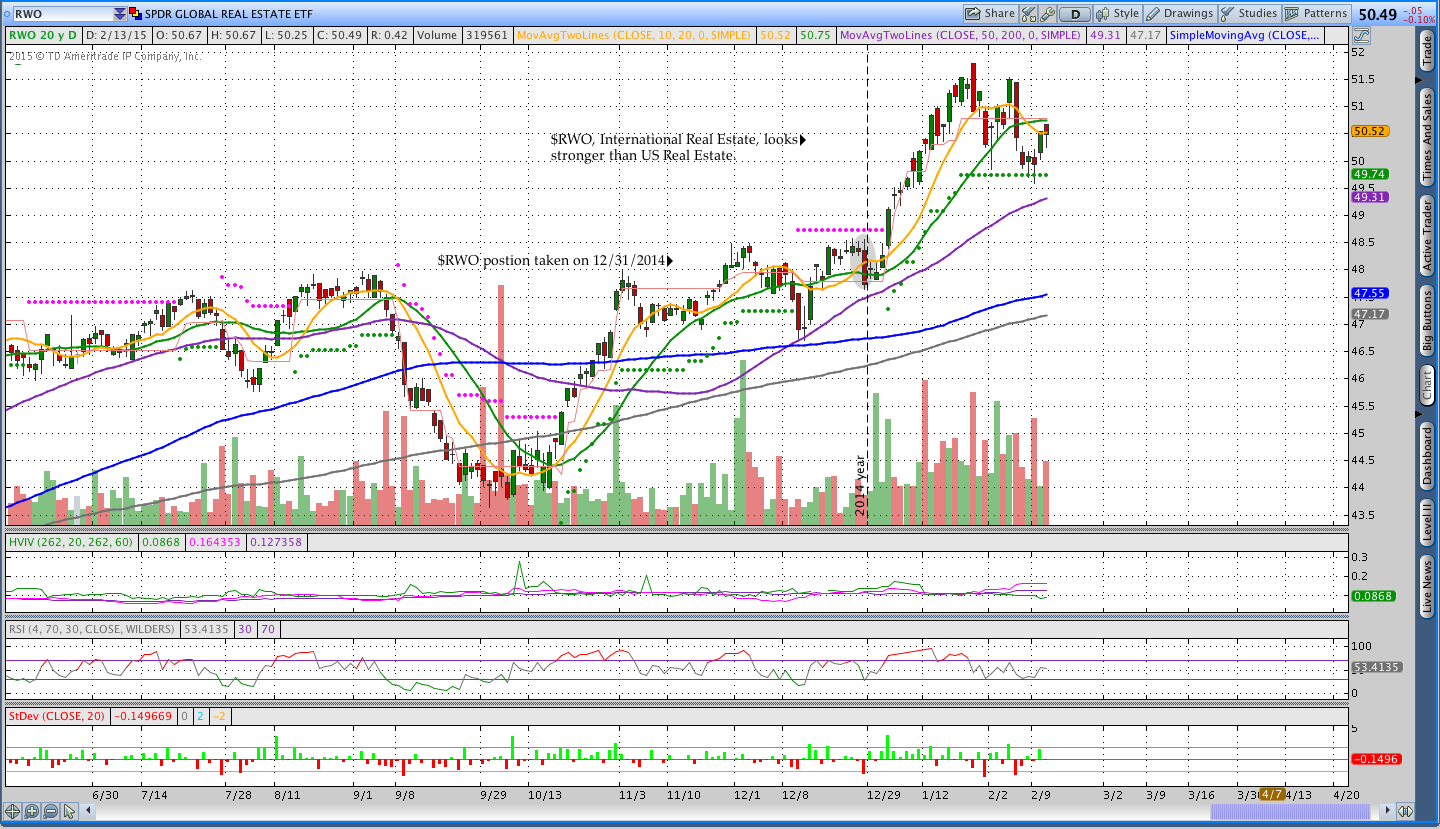
Task: Open the Patterns menu
Action: click(1316, 14)
